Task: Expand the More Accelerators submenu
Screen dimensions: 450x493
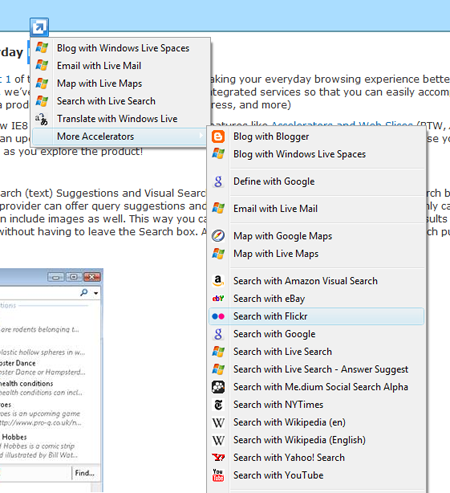Action: [119, 136]
